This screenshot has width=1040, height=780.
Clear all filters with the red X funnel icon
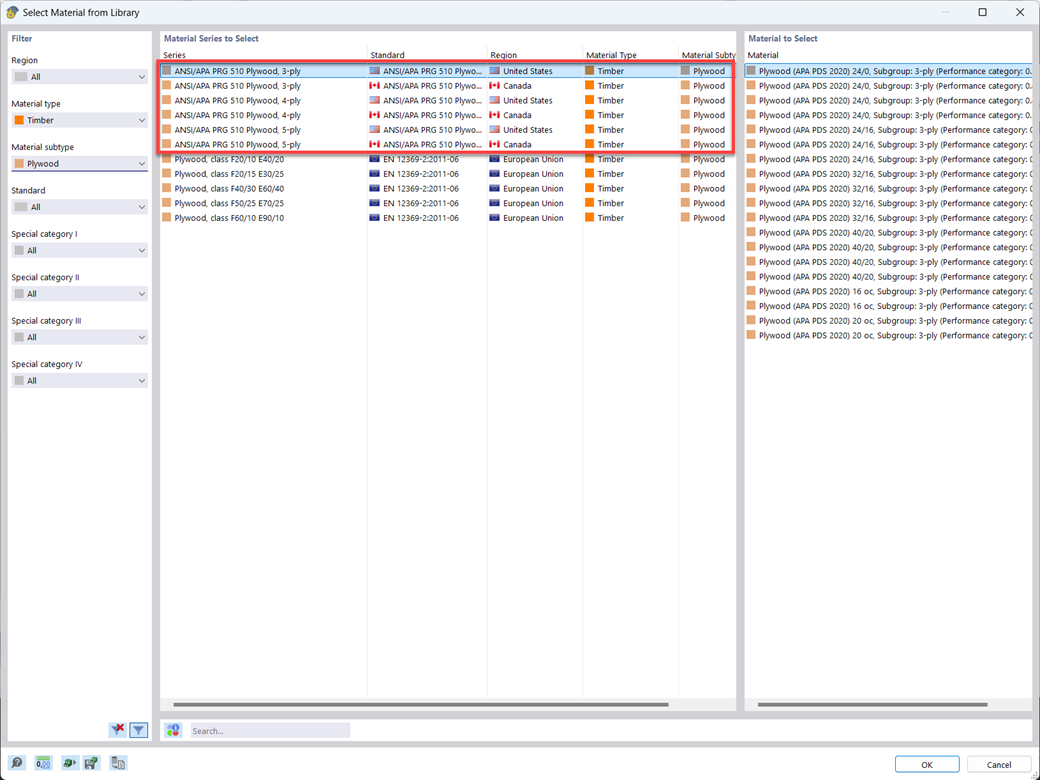coord(117,730)
